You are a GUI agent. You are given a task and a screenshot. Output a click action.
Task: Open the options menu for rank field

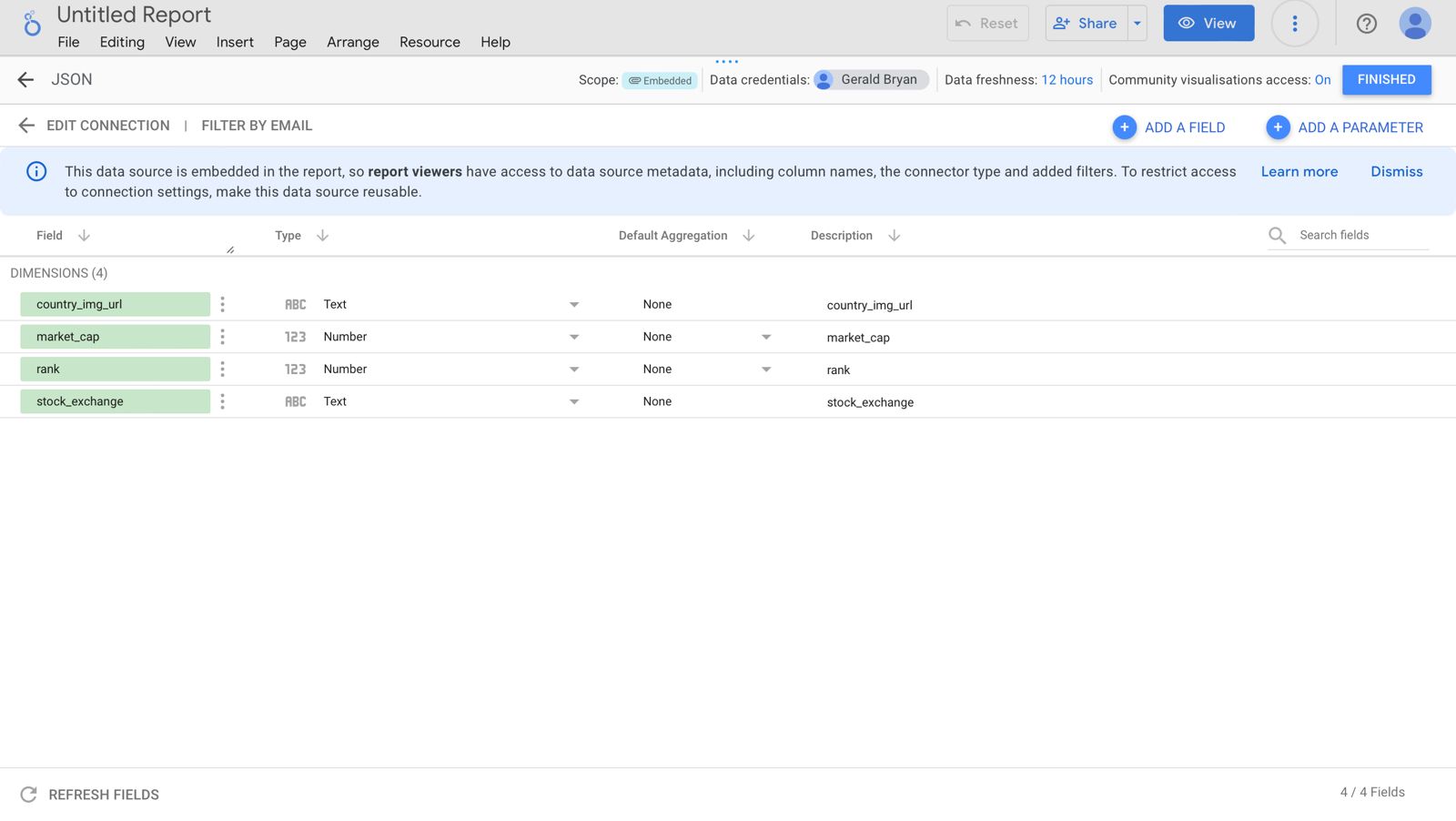(222, 369)
